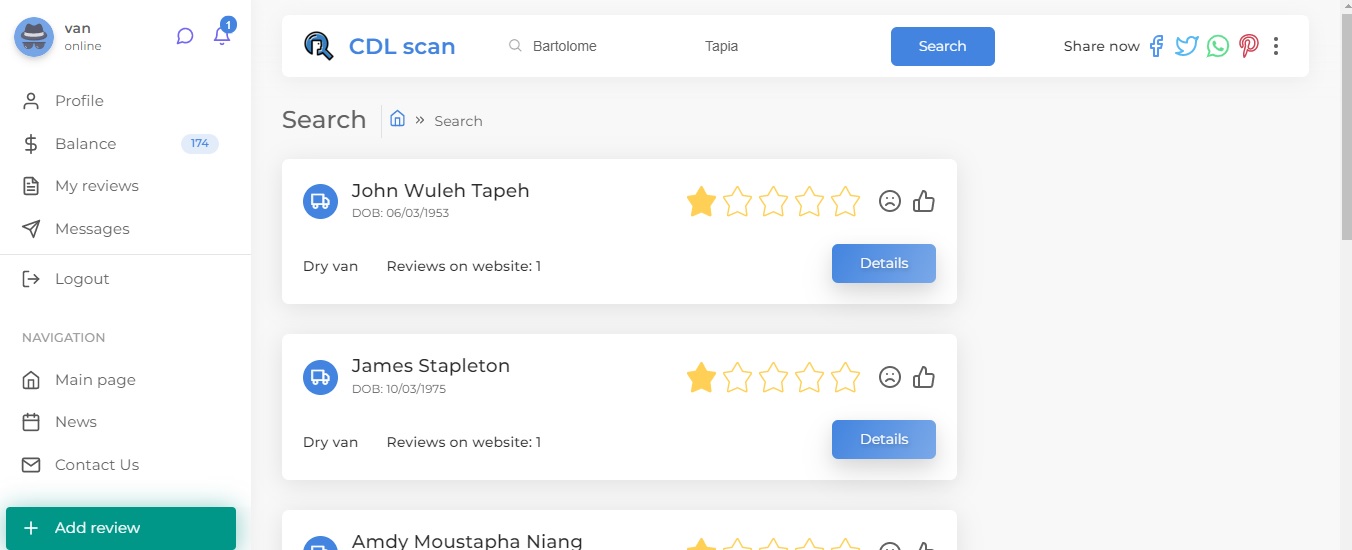This screenshot has height=550, width=1352.
Task: Click sad face icon for James Stapleton
Action: pos(889,377)
